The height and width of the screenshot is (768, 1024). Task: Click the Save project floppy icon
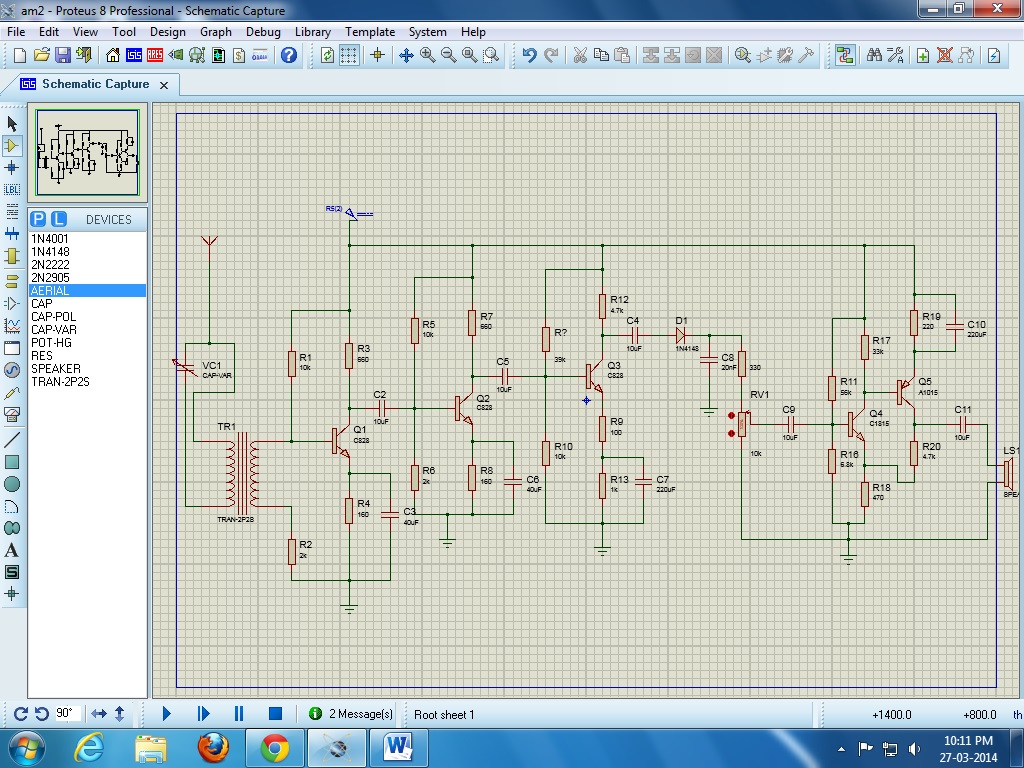click(x=63, y=56)
